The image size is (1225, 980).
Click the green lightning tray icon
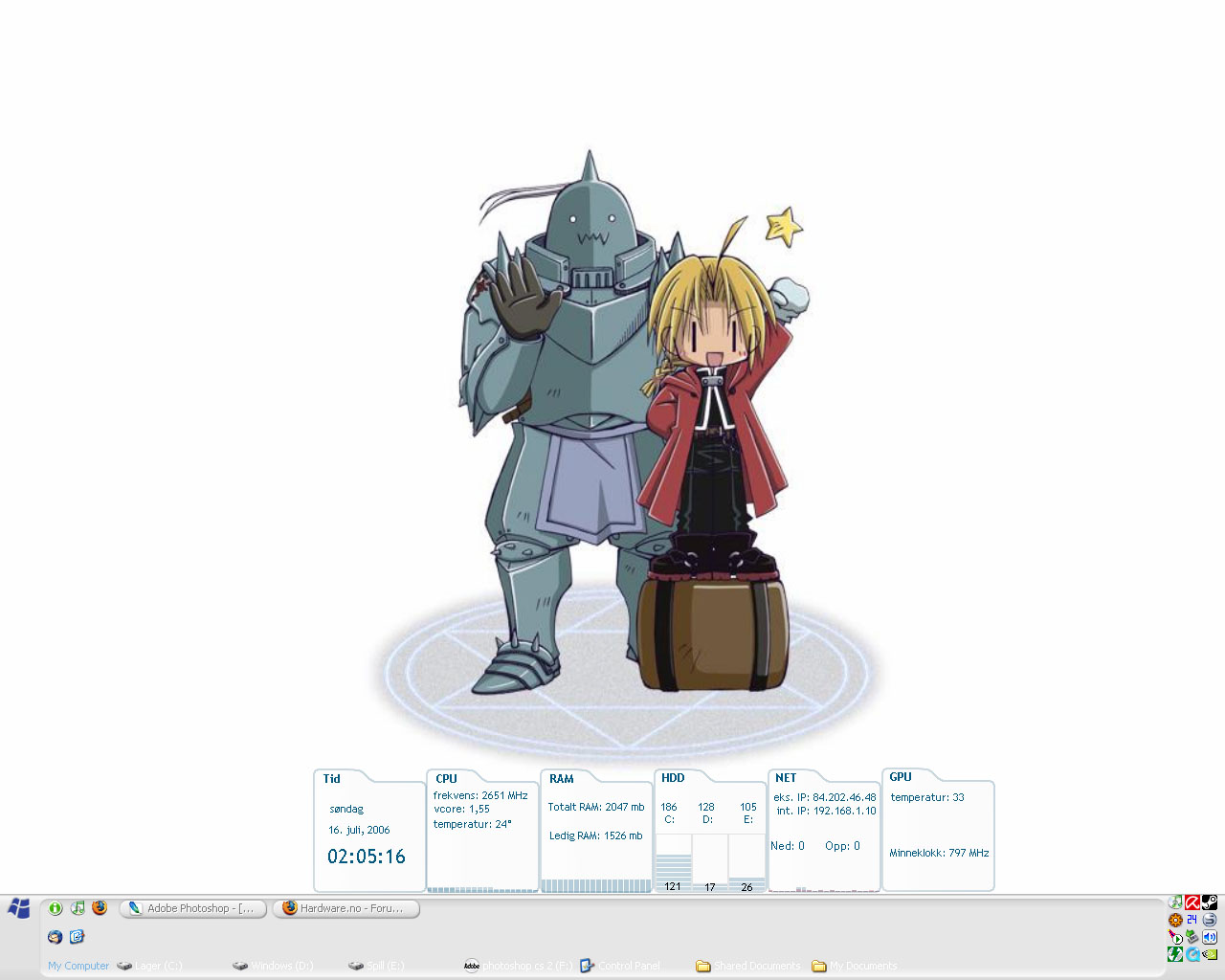1175,954
